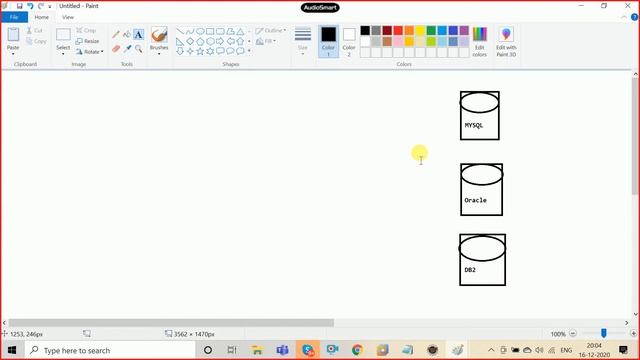Open Paint Help question mark
Image resolution: width=640 pixels, height=360 pixels.
click(x=634, y=17)
